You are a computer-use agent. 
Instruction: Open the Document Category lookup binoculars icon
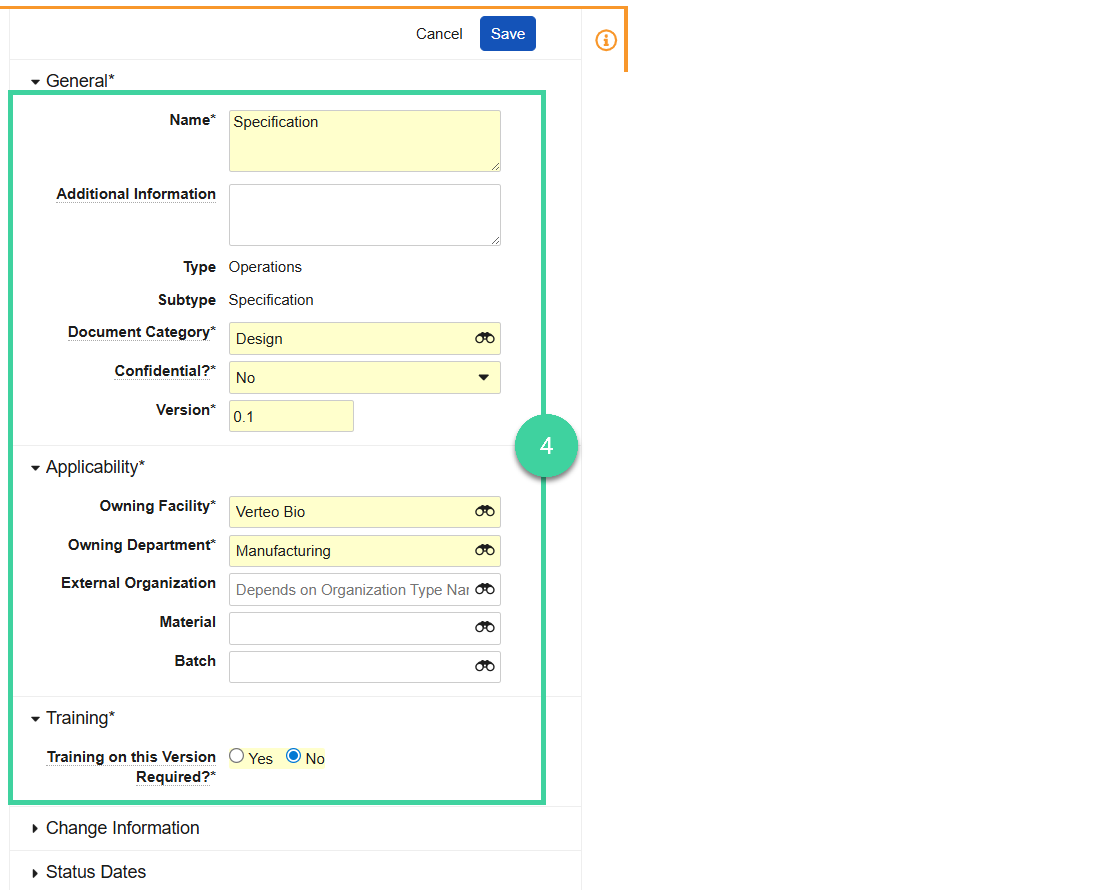click(485, 338)
